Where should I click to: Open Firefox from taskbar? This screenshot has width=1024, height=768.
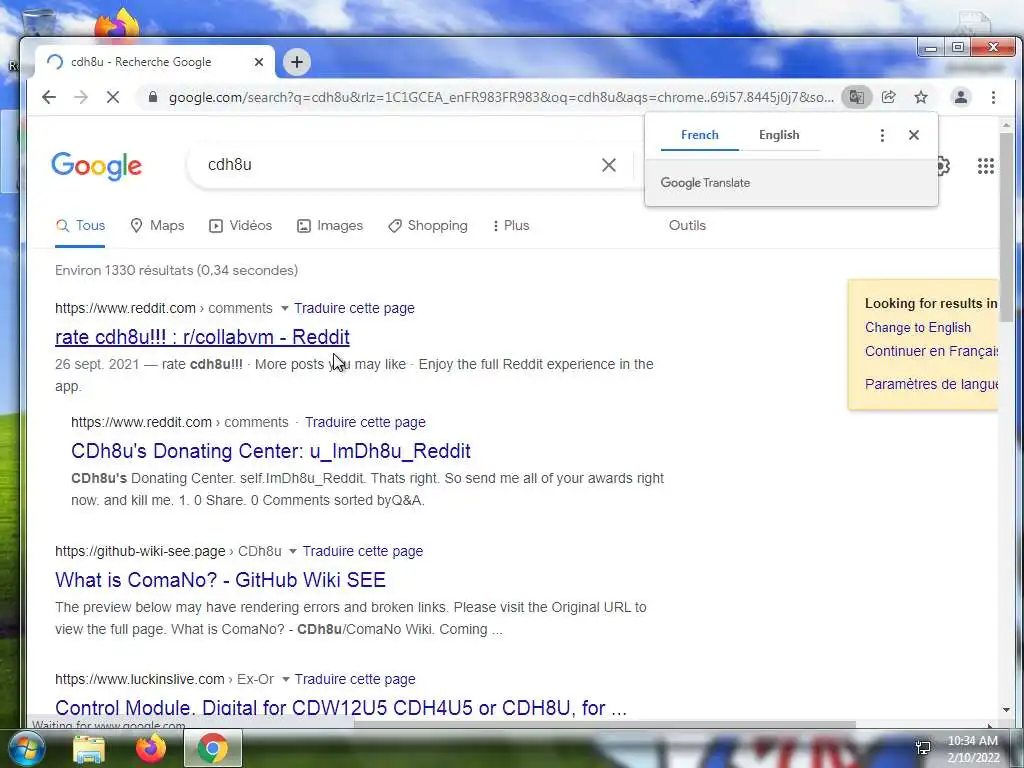pyautogui.click(x=151, y=748)
